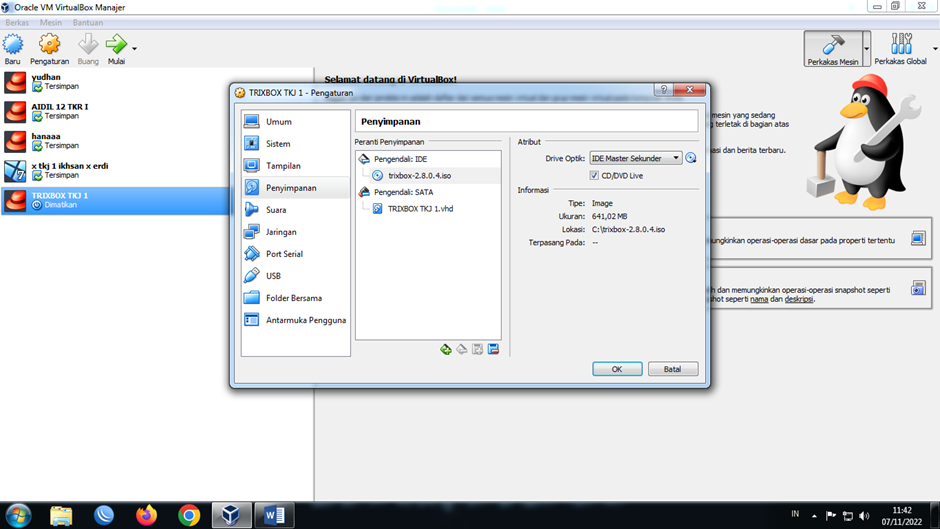Expand Perkakas Mesin dropdown arrow
The height and width of the screenshot is (529, 940).
[x=866, y=49]
